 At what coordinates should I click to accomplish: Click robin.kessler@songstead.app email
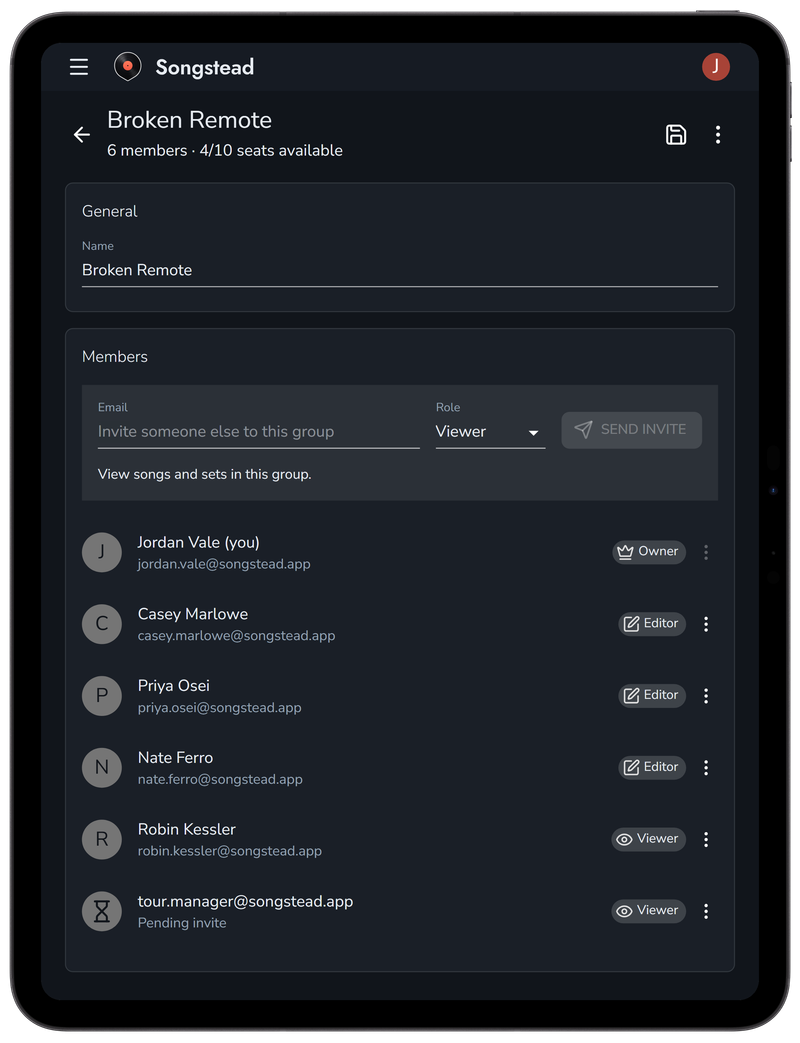click(229, 851)
